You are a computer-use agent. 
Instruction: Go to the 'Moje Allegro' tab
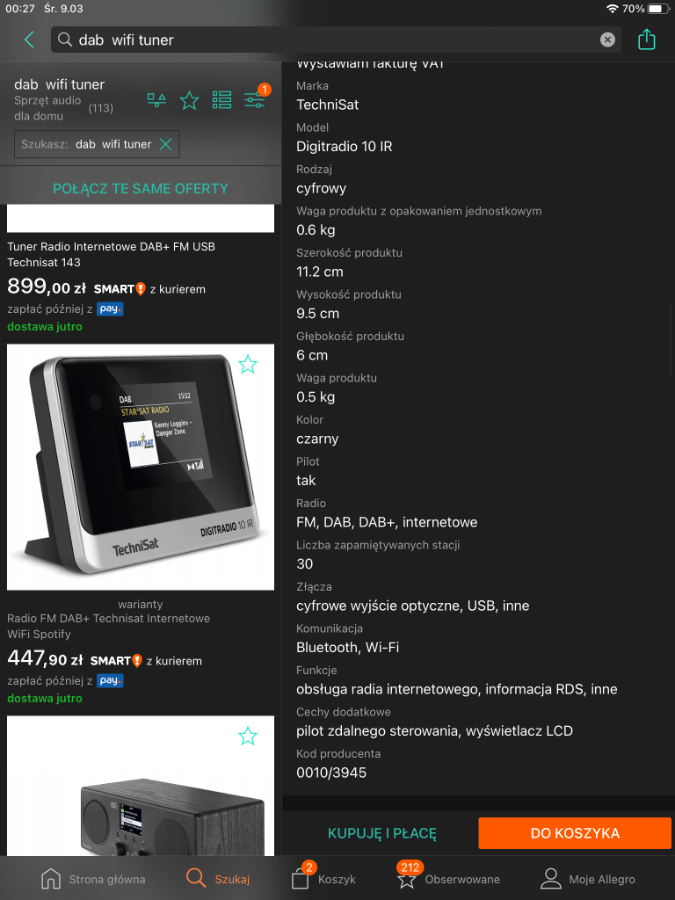(588, 879)
